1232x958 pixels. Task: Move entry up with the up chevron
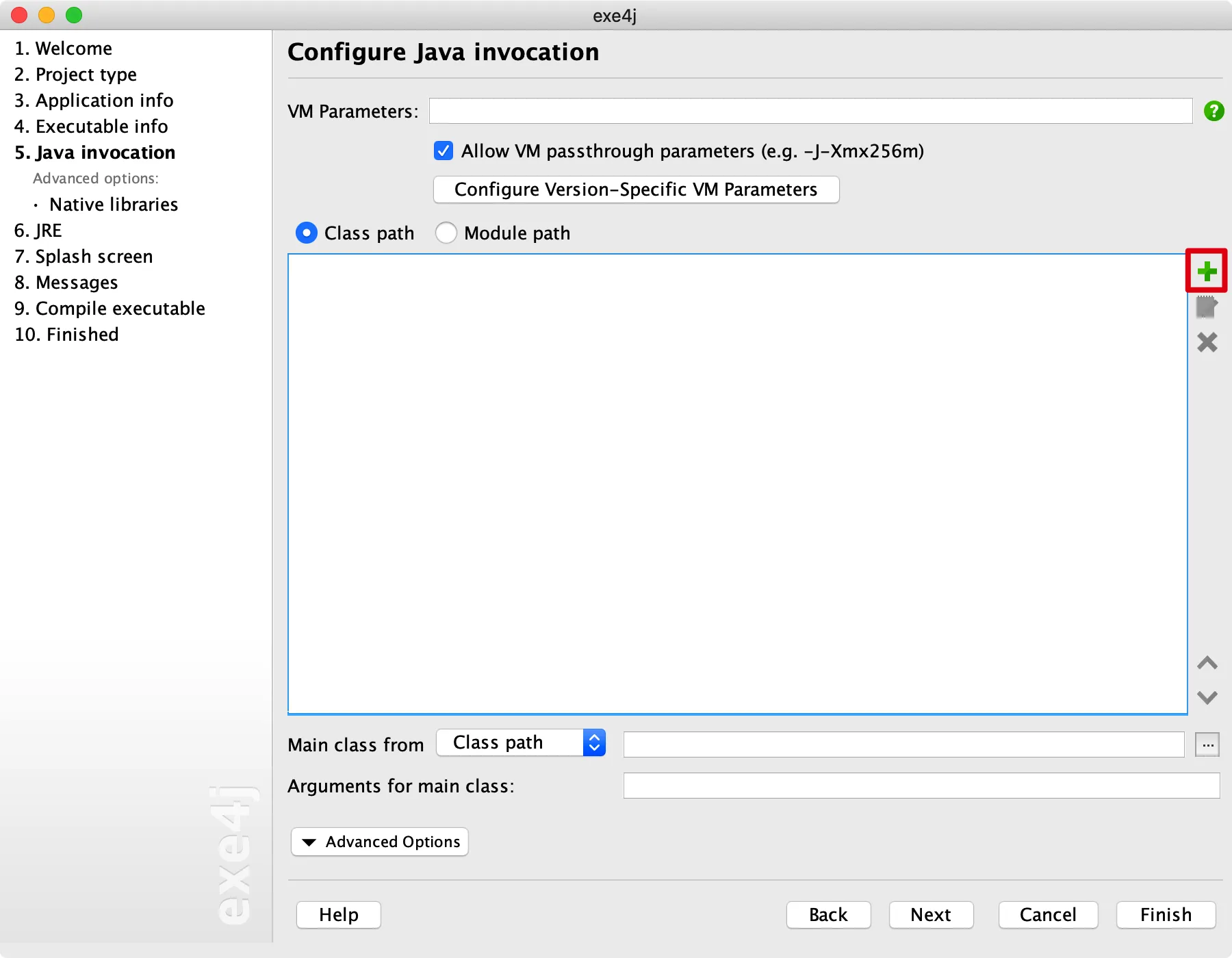[1207, 662]
